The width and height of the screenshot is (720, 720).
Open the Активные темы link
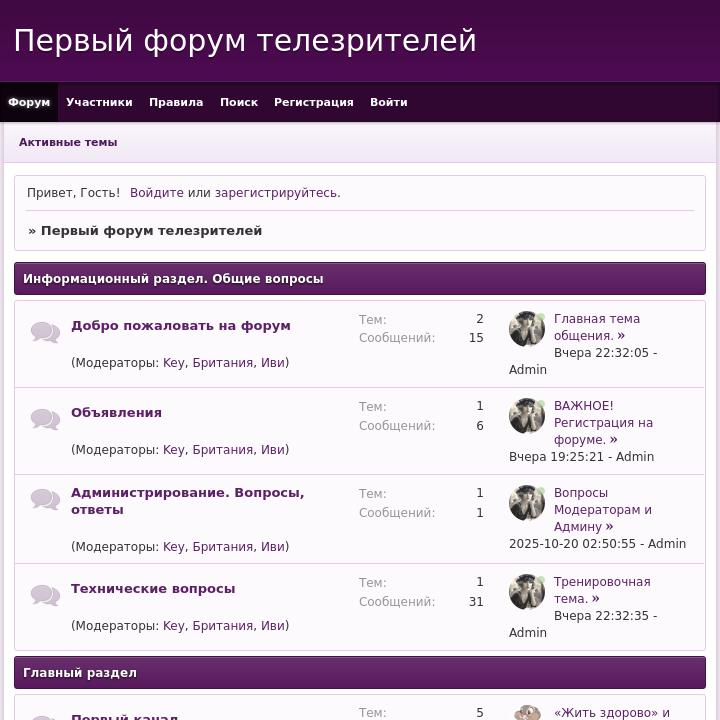(68, 142)
